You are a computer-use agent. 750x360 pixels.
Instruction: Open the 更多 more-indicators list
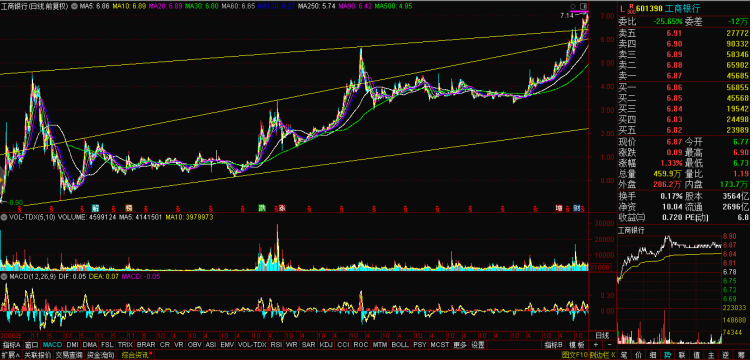(460, 345)
